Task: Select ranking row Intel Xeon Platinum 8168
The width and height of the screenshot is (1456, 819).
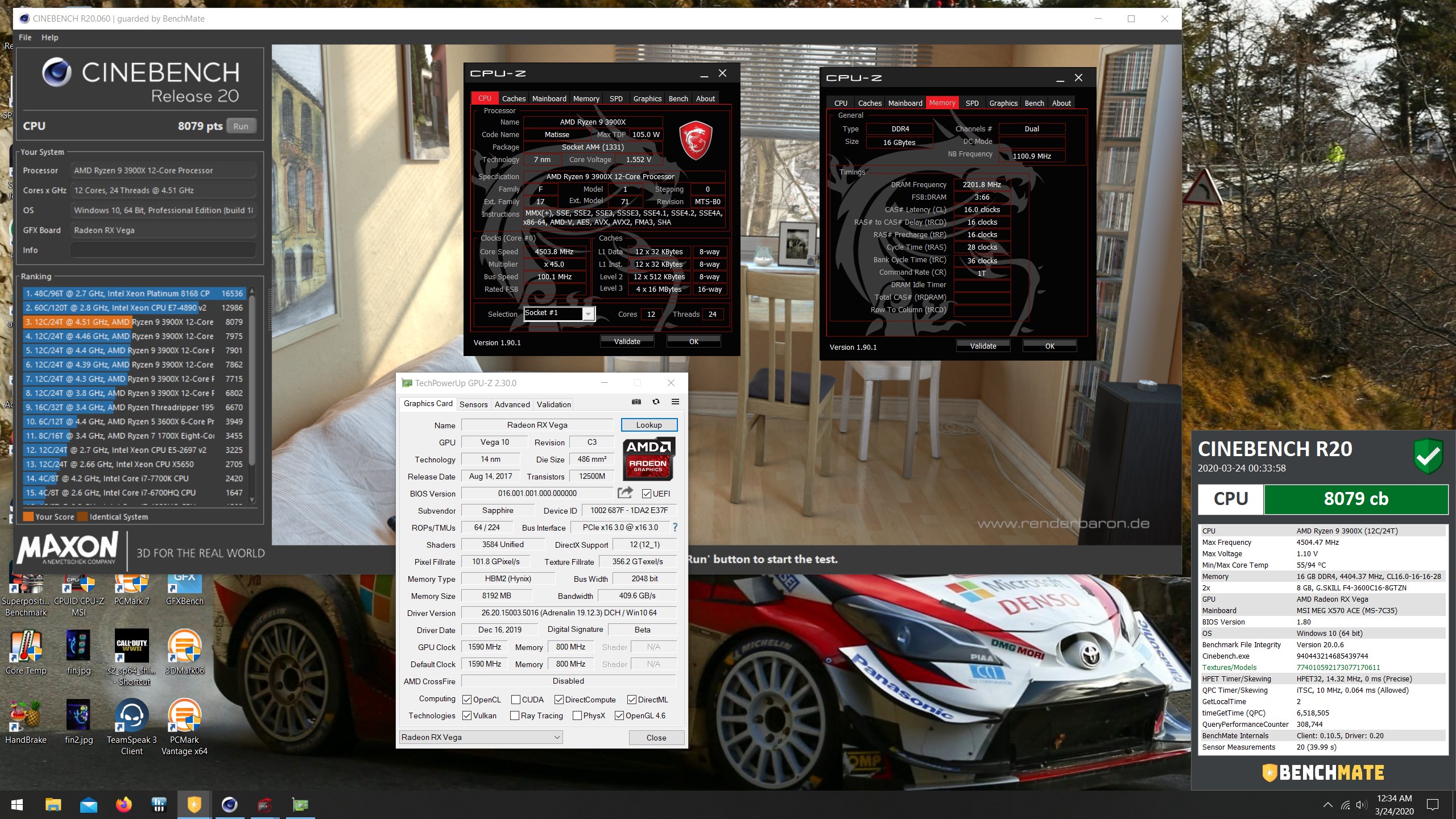Action: (x=134, y=293)
